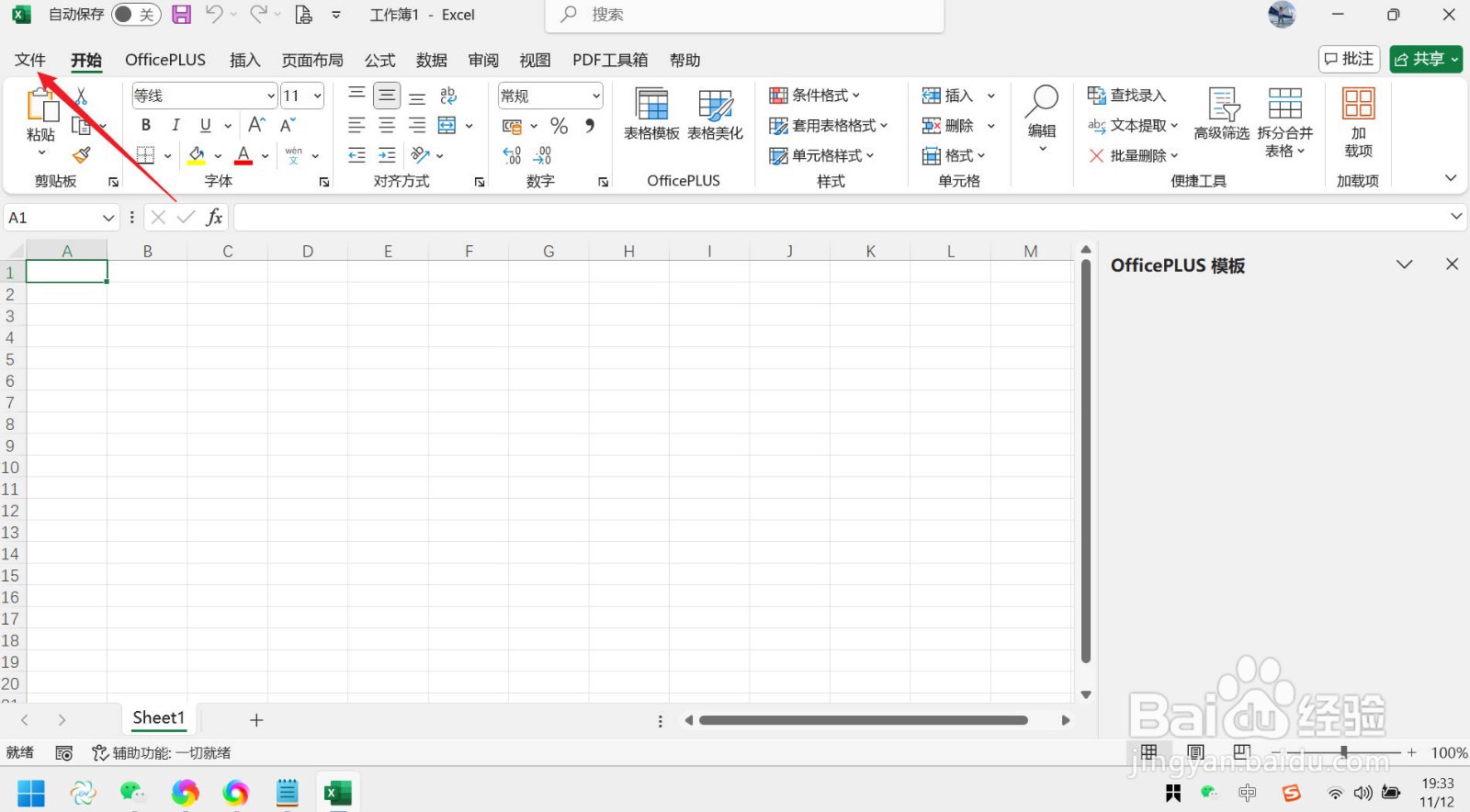This screenshot has width=1470, height=812.
Task: Click the Increase font size icon
Action: pyautogui.click(x=257, y=125)
